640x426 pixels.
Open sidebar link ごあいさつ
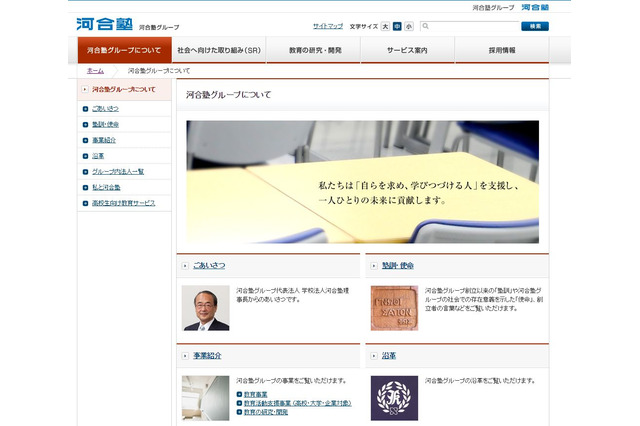click(105, 109)
